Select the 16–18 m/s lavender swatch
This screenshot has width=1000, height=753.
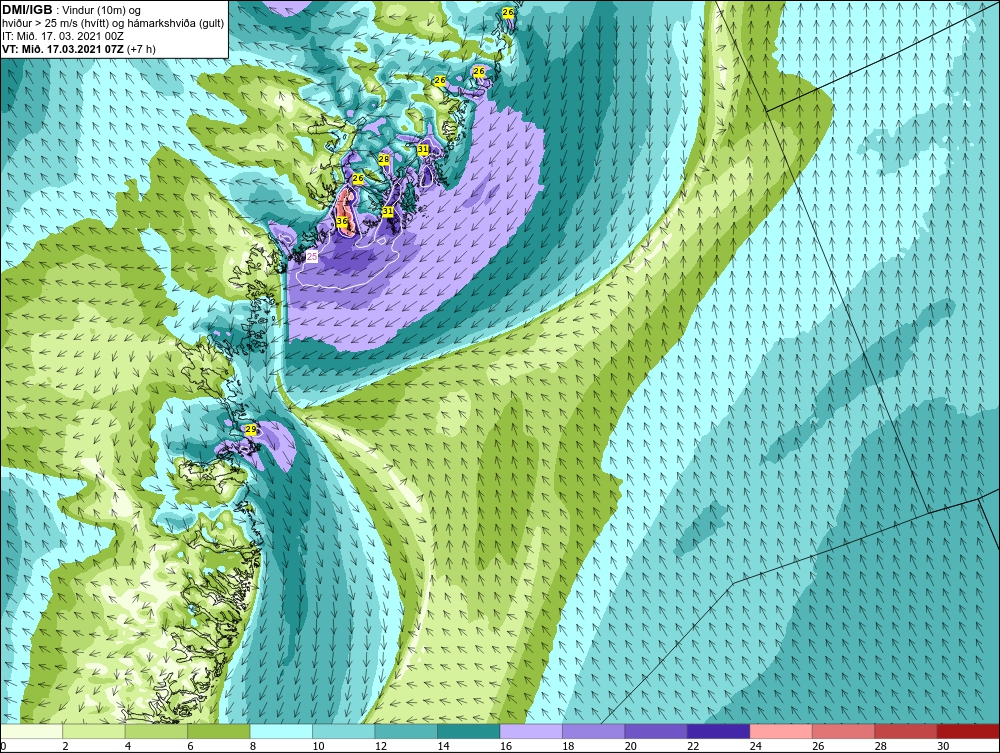click(531, 731)
